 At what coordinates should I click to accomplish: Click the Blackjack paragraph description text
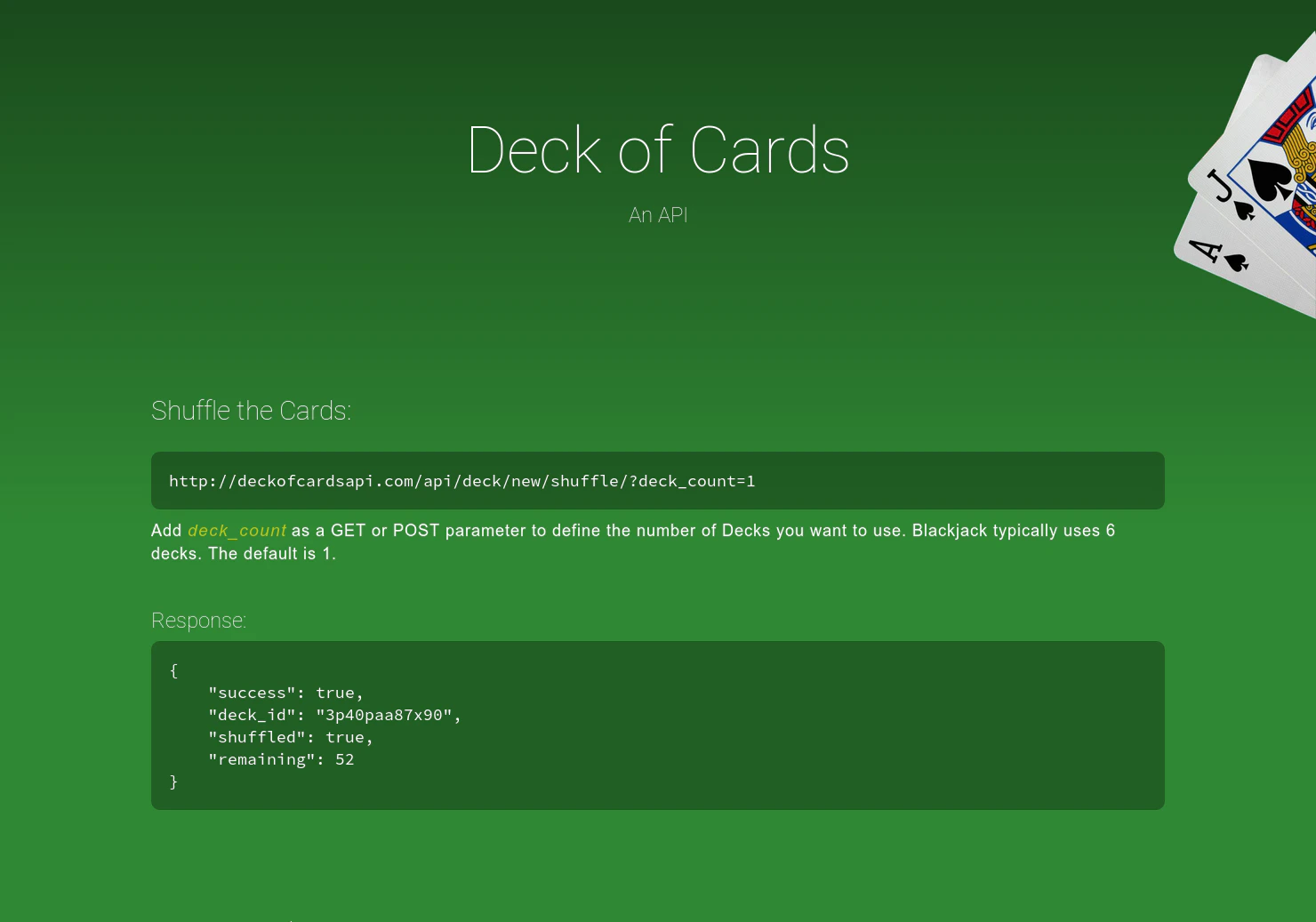click(x=632, y=541)
